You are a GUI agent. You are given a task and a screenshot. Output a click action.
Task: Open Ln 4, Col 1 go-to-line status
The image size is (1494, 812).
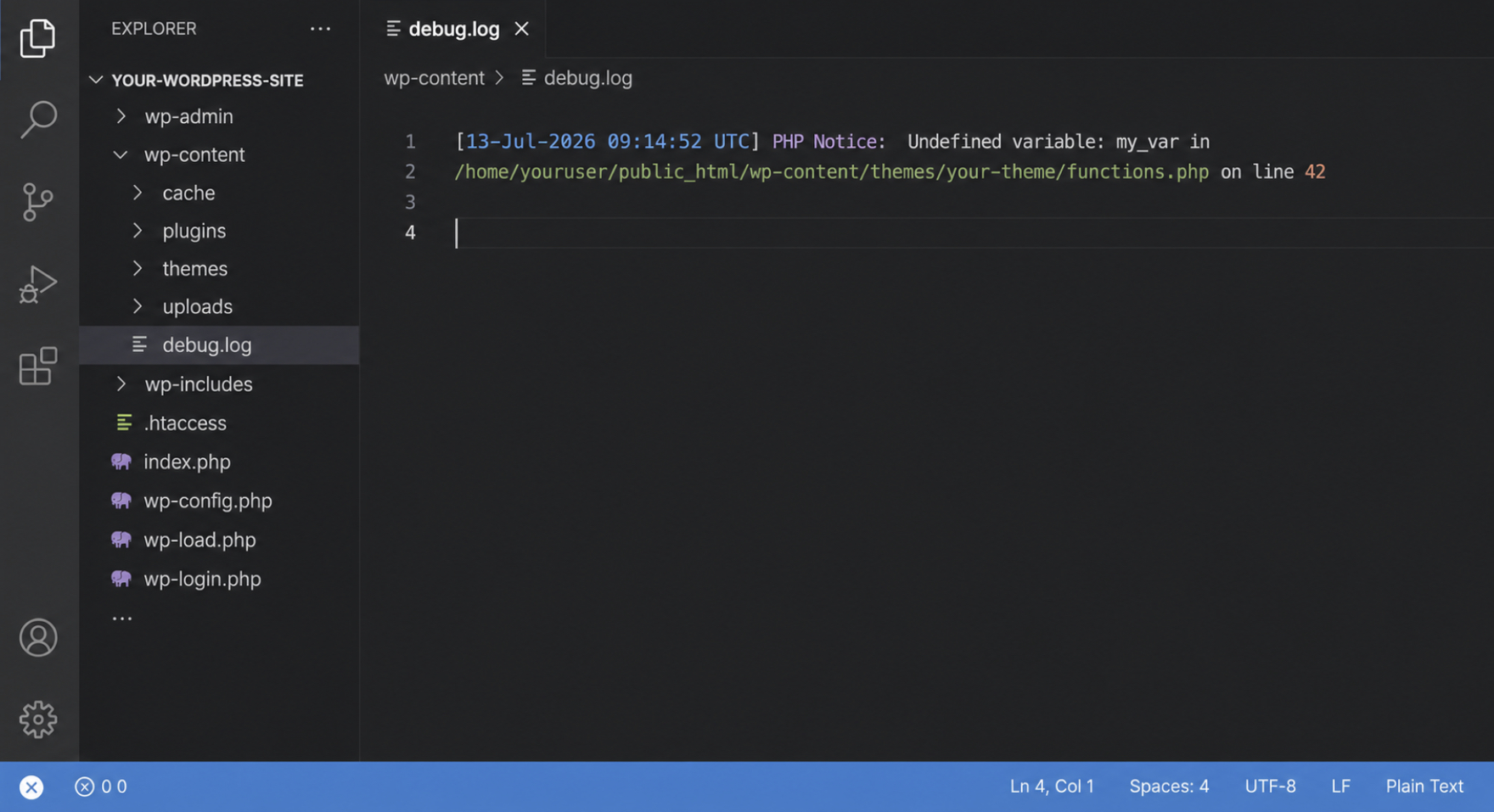(x=1052, y=787)
